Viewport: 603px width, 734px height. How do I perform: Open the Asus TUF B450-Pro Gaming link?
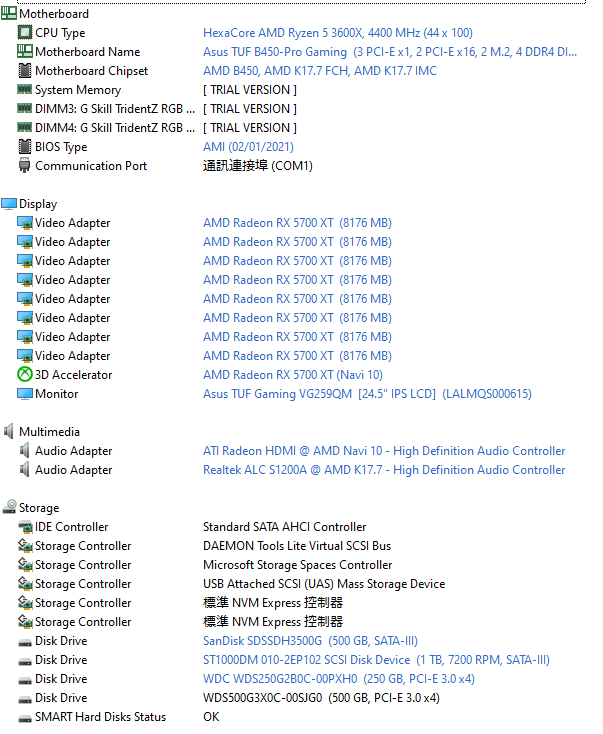pos(390,52)
